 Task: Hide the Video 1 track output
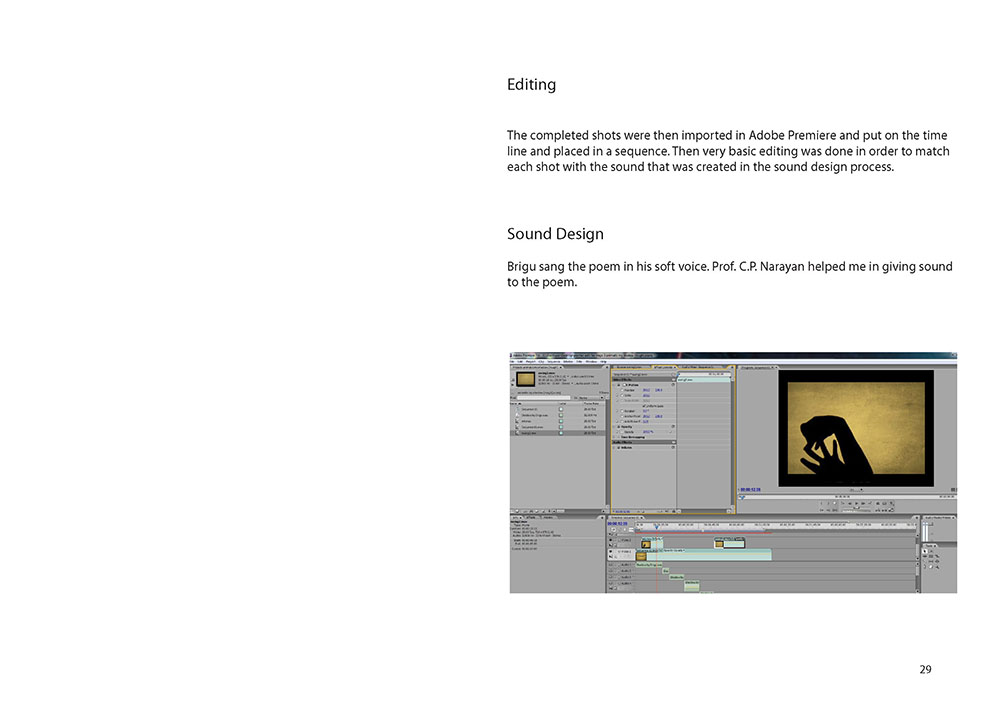(x=611, y=551)
